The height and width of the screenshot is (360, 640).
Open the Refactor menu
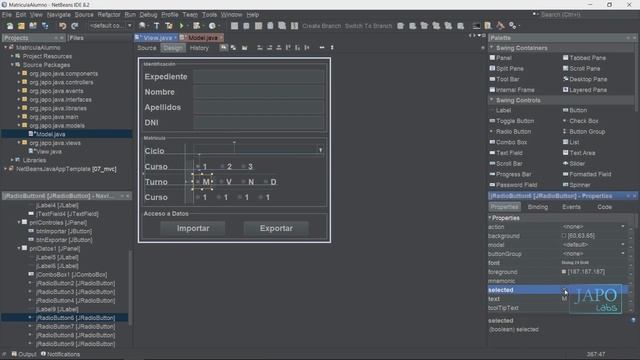click(109, 15)
